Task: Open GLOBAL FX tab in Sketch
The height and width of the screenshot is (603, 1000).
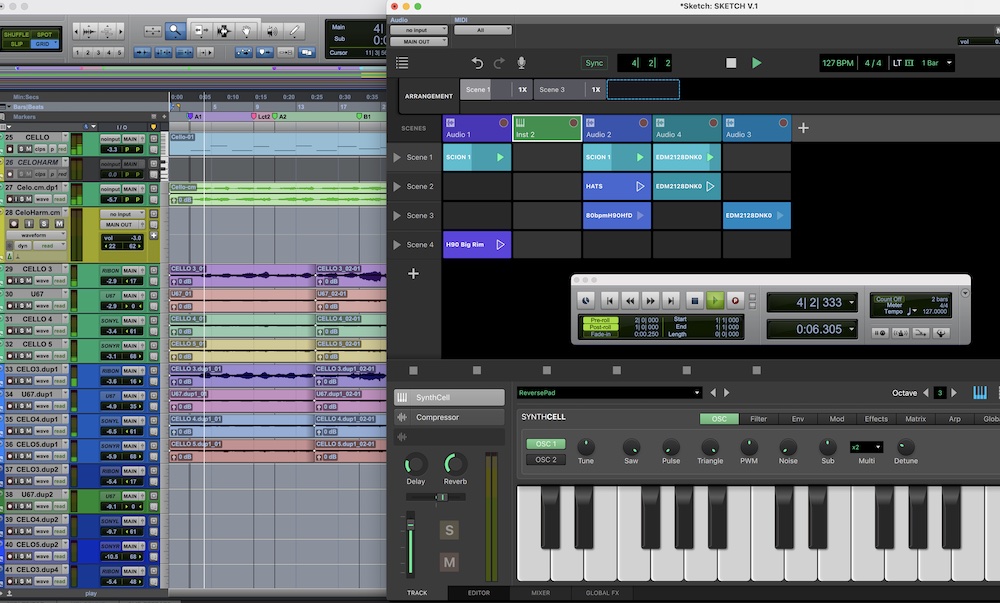Action: (602, 593)
